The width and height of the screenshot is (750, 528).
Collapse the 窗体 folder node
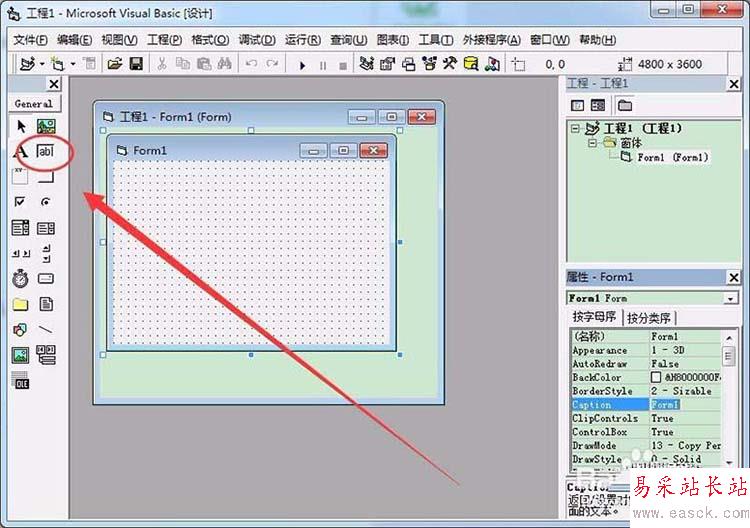(x=593, y=143)
